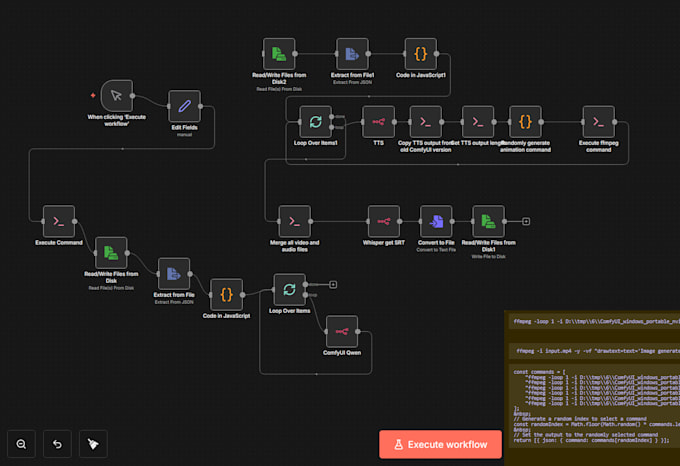Click the Execute workflow button
Viewport: 680px width, 466px height.
pyautogui.click(x=440, y=444)
